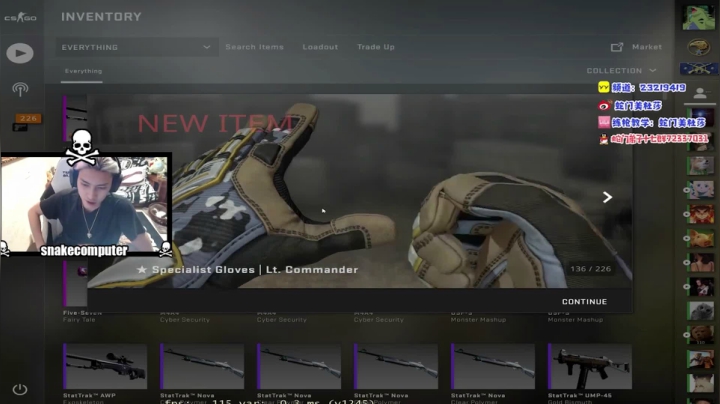
Task: Click the CONTINUE button
Action: pyautogui.click(x=584, y=302)
